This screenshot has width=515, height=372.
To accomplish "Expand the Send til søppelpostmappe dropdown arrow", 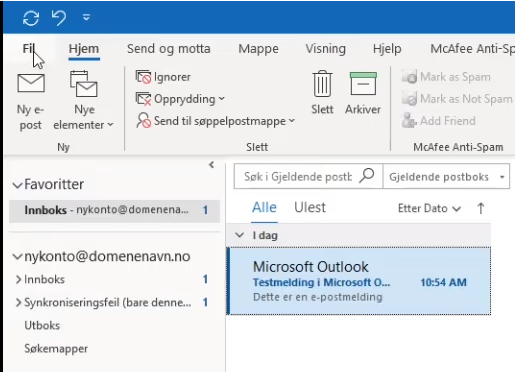I will [292, 121].
